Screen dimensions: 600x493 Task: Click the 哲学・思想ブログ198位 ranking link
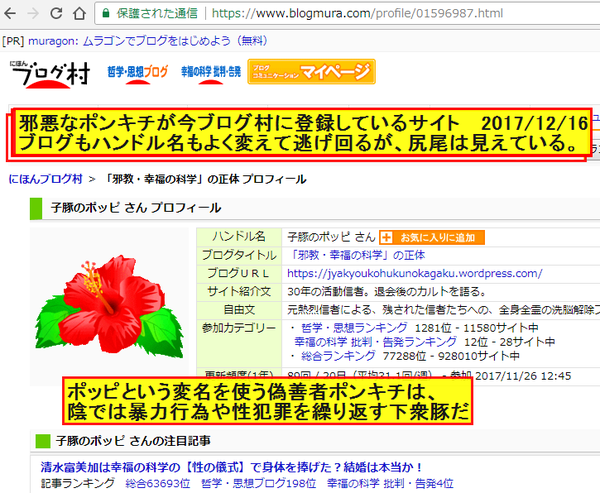pyautogui.click(x=259, y=483)
